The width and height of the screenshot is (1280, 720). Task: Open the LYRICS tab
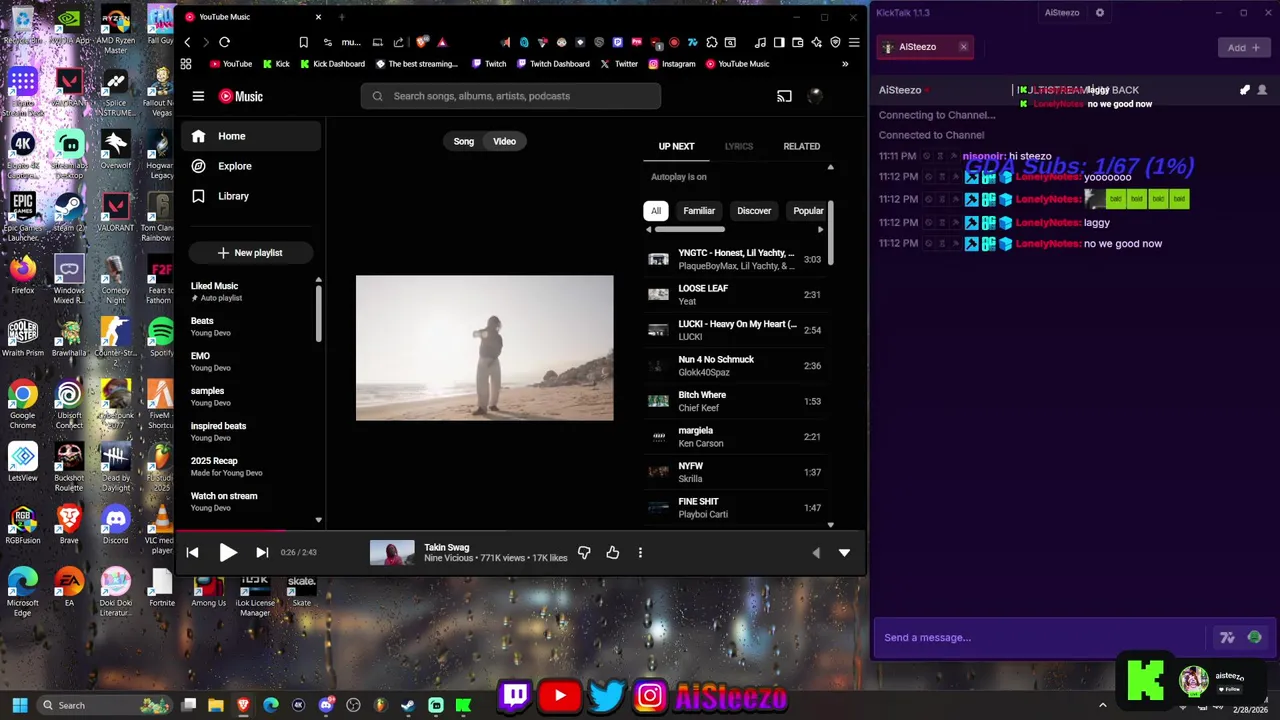[739, 146]
